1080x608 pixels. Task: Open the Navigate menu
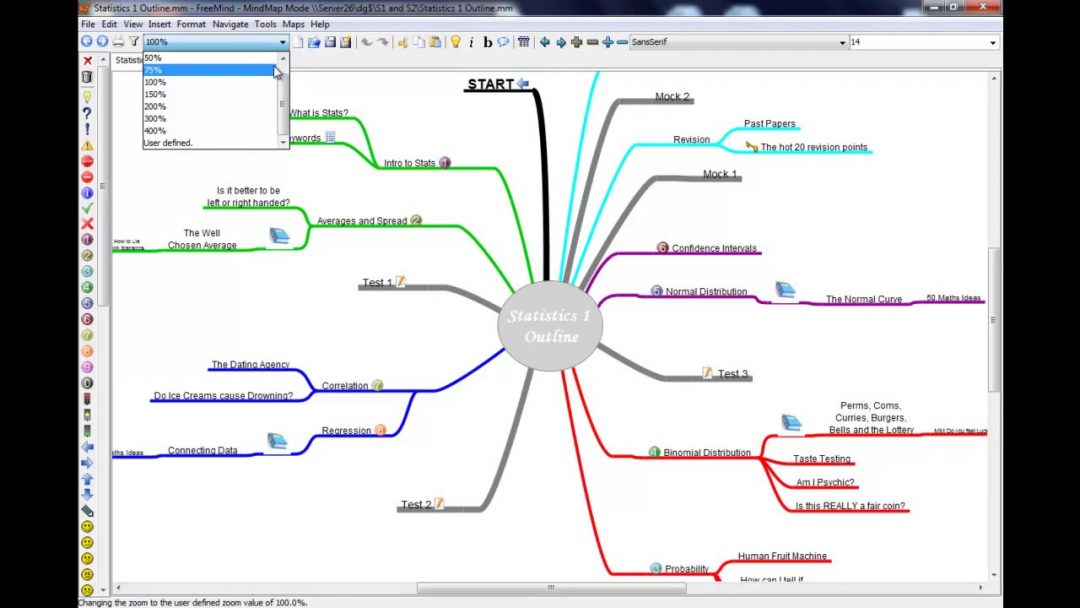[x=230, y=24]
